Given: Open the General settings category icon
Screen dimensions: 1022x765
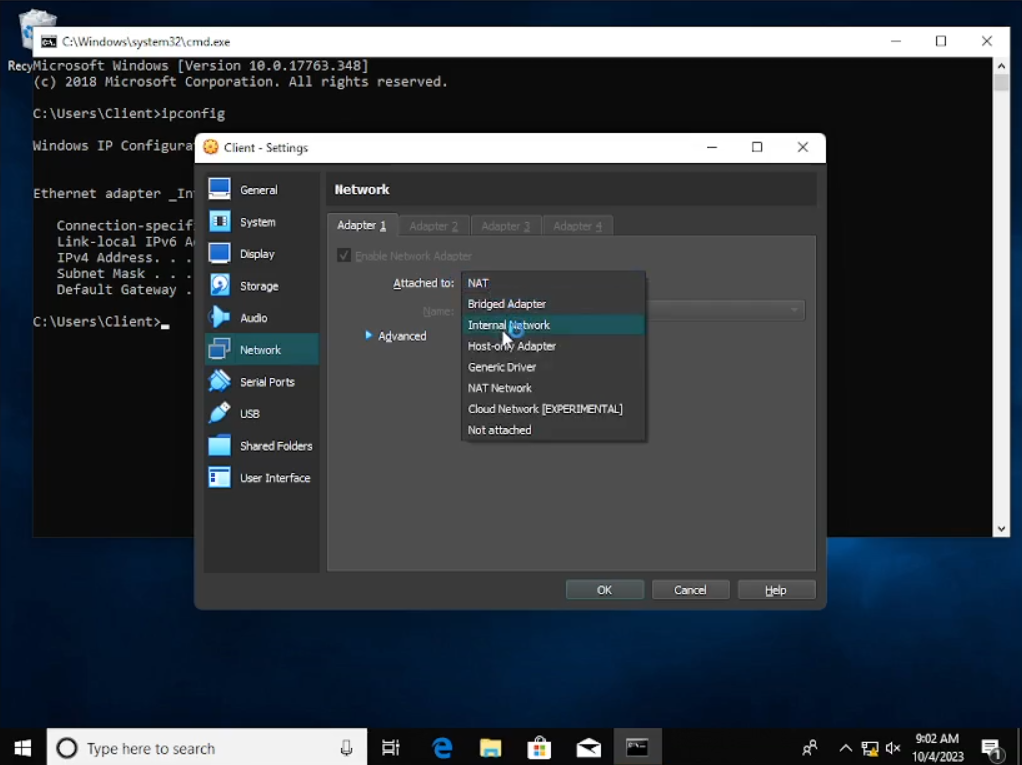Looking at the screenshot, I should 219,189.
